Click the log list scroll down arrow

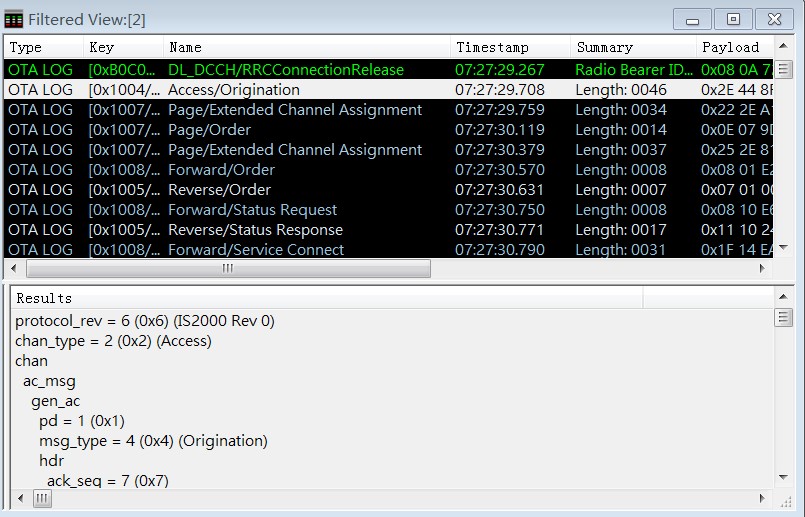tap(783, 248)
